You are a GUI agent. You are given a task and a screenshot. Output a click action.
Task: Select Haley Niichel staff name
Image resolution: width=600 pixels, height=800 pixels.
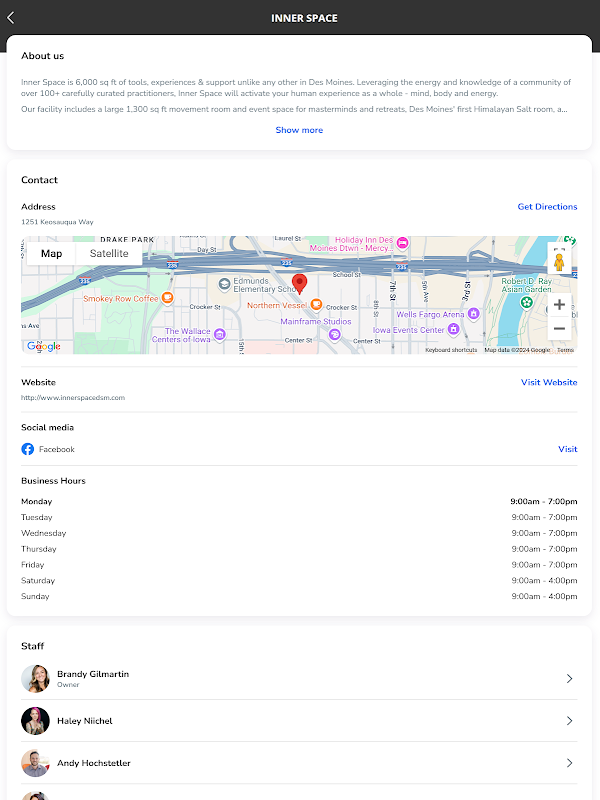(x=85, y=721)
